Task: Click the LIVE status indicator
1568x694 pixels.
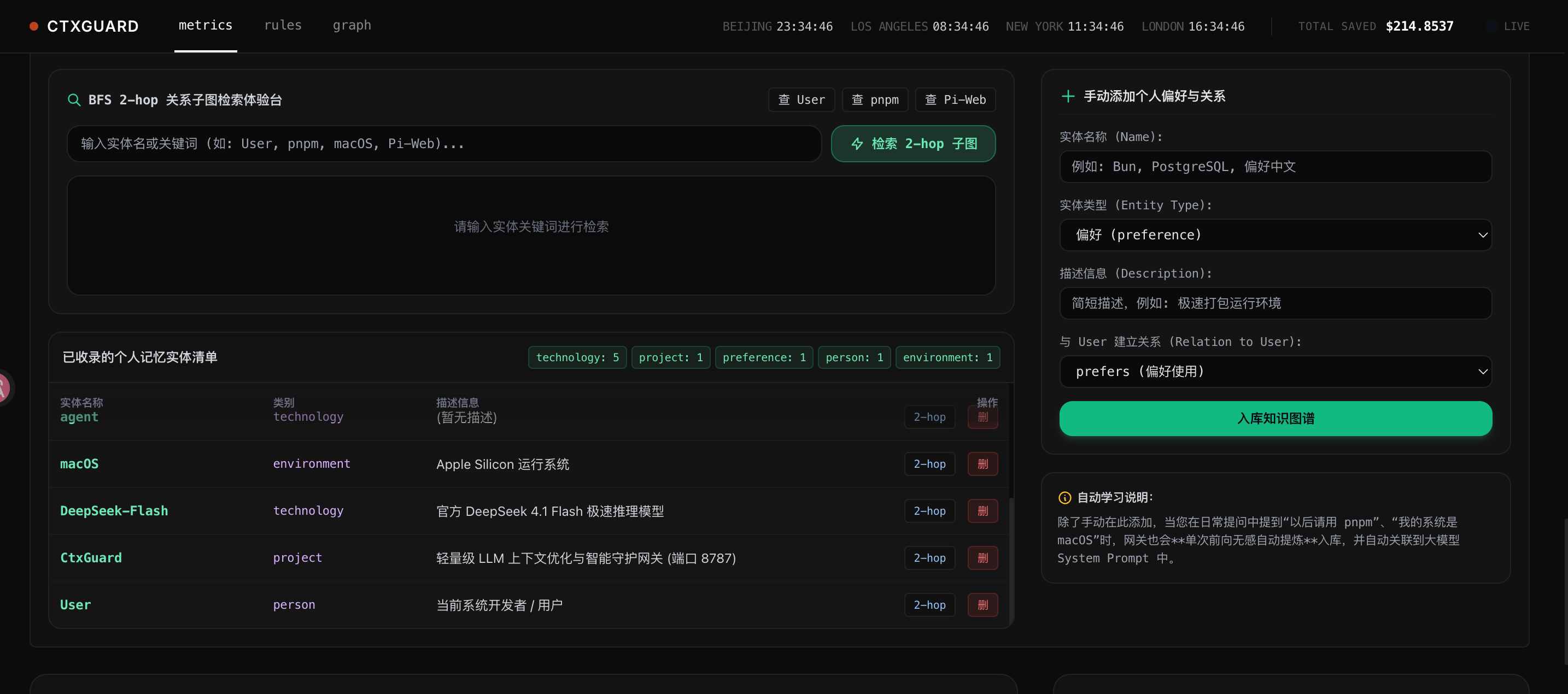Action: [1508, 26]
